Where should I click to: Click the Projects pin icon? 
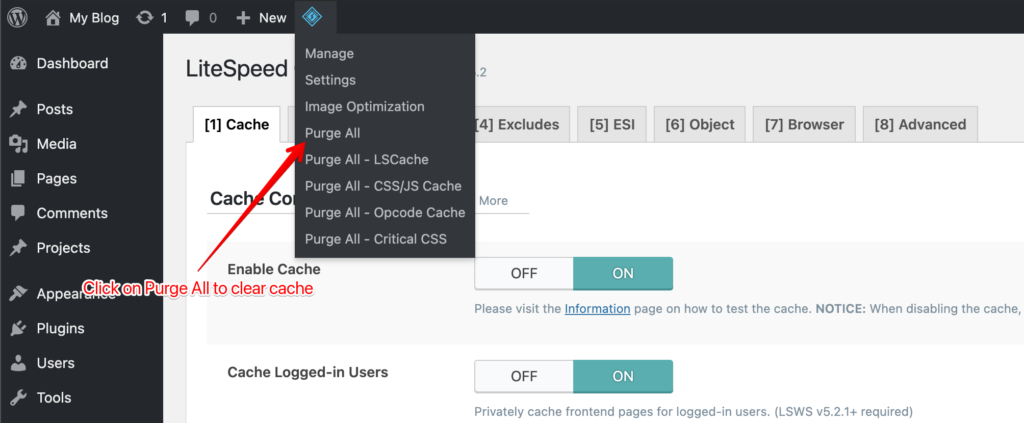point(18,247)
